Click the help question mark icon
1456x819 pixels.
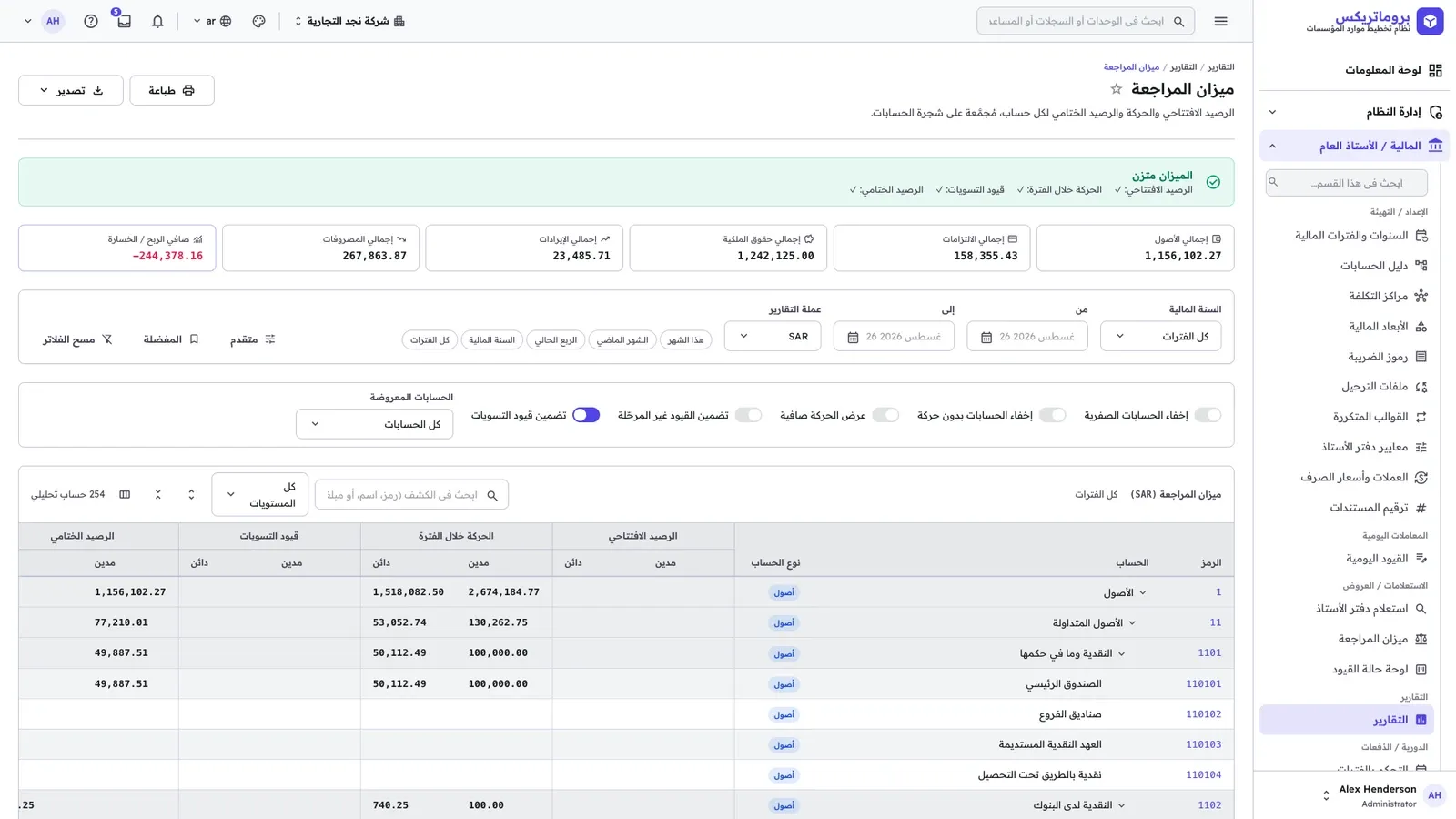[91, 21]
